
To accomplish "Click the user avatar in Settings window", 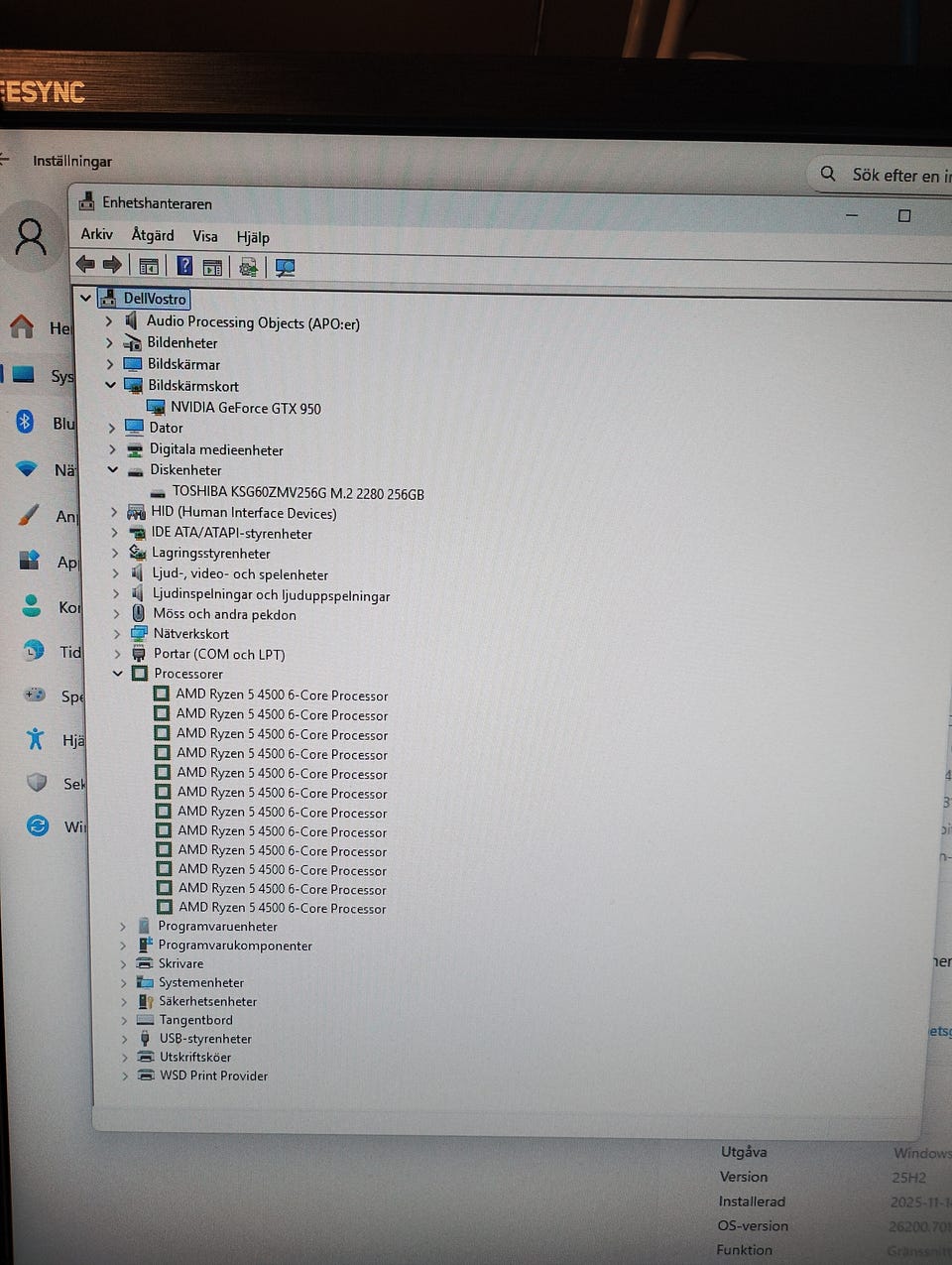I will 31,237.
